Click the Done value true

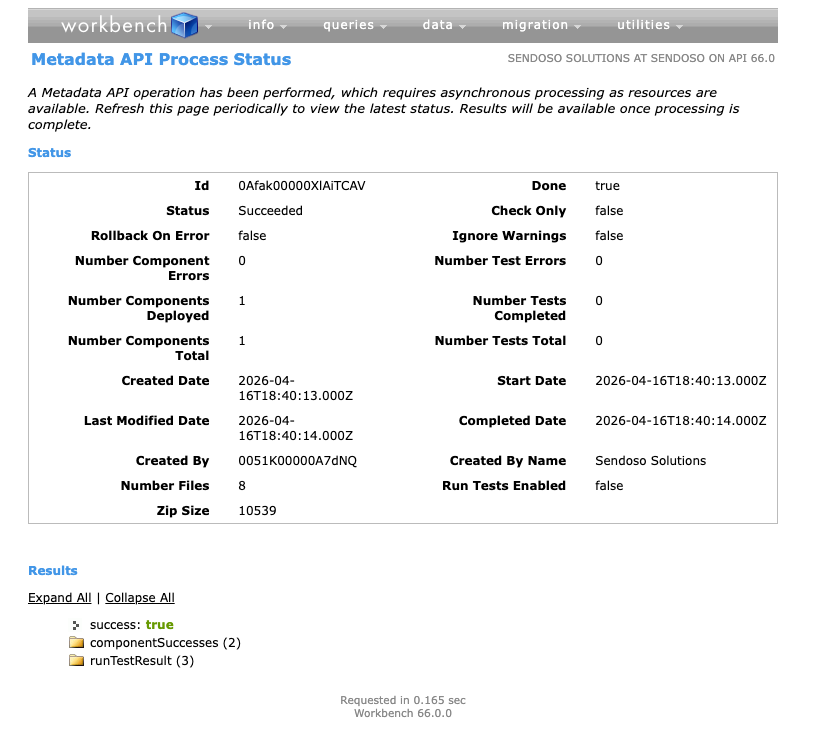(607, 186)
